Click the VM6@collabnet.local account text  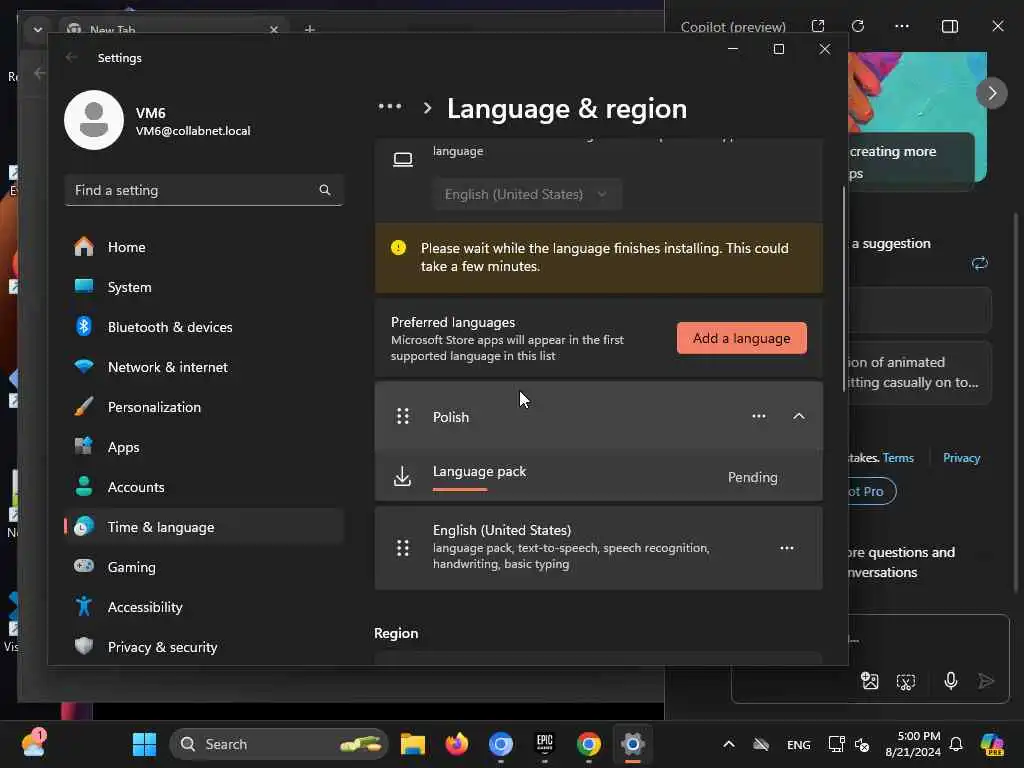pyautogui.click(x=193, y=131)
